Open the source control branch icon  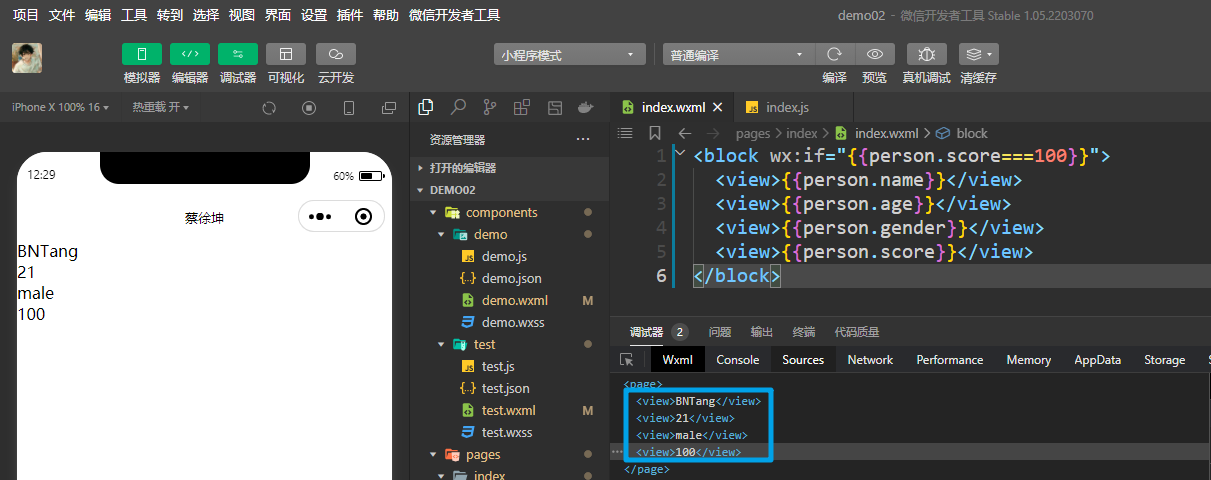[490, 107]
